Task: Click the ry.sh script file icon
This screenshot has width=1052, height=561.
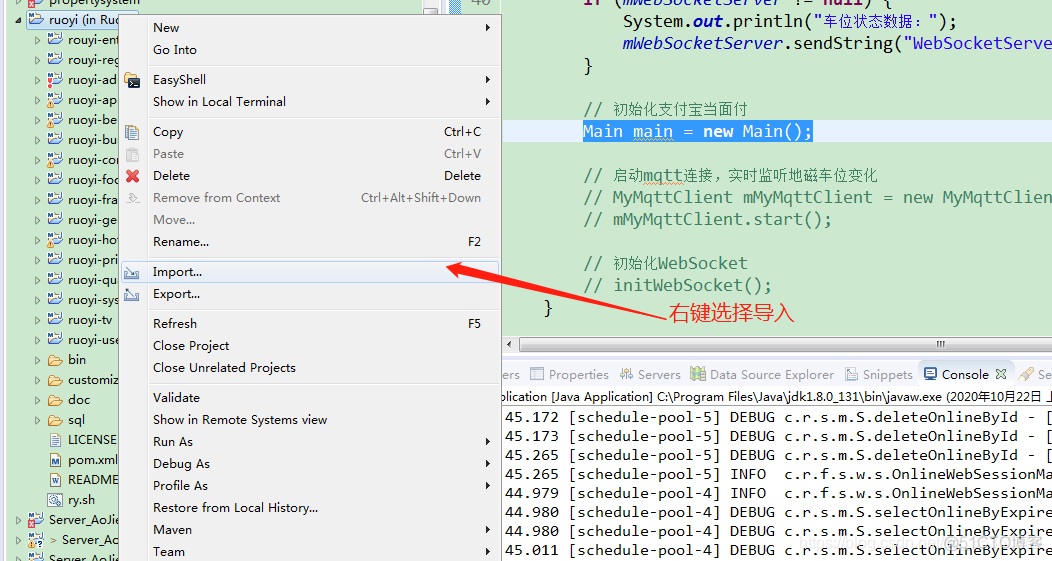Action: pos(55,500)
